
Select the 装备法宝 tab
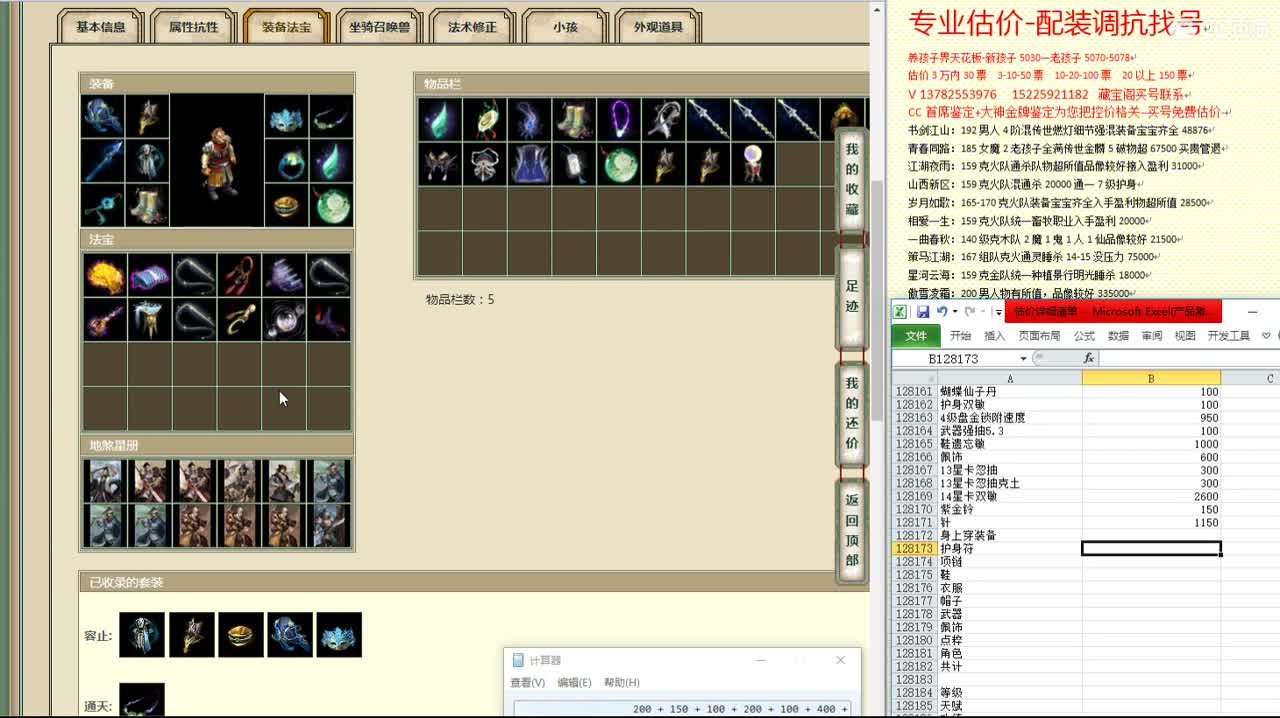pyautogui.click(x=287, y=27)
